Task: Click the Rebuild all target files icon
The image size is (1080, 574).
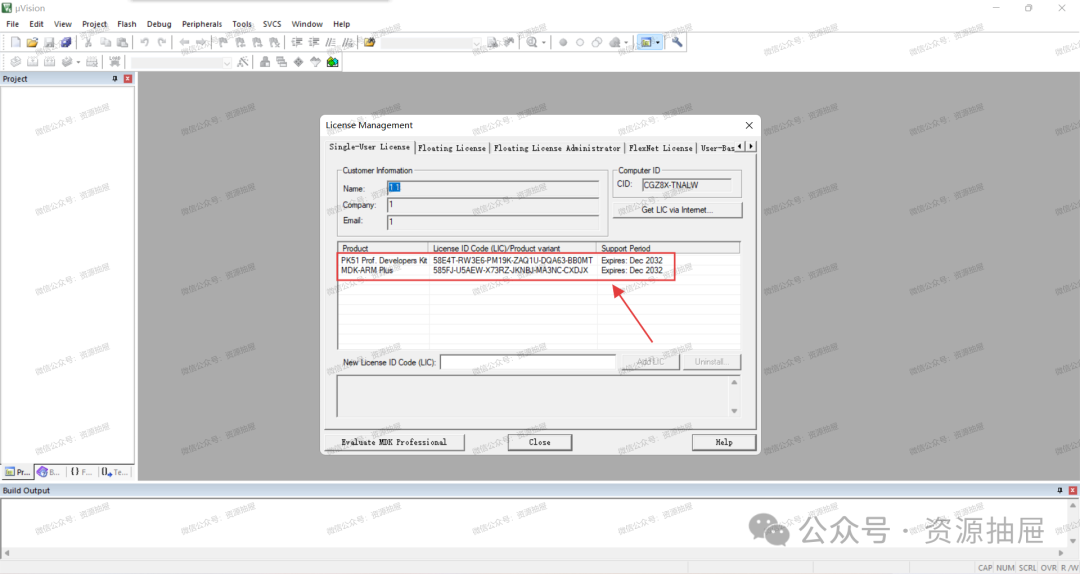Action: tap(49, 61)
